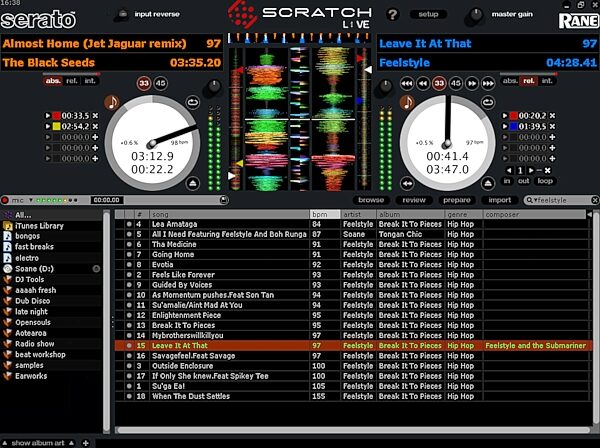Add third cue point on right deck
Screen dimensions: 600x448
[x=552, y=137]
